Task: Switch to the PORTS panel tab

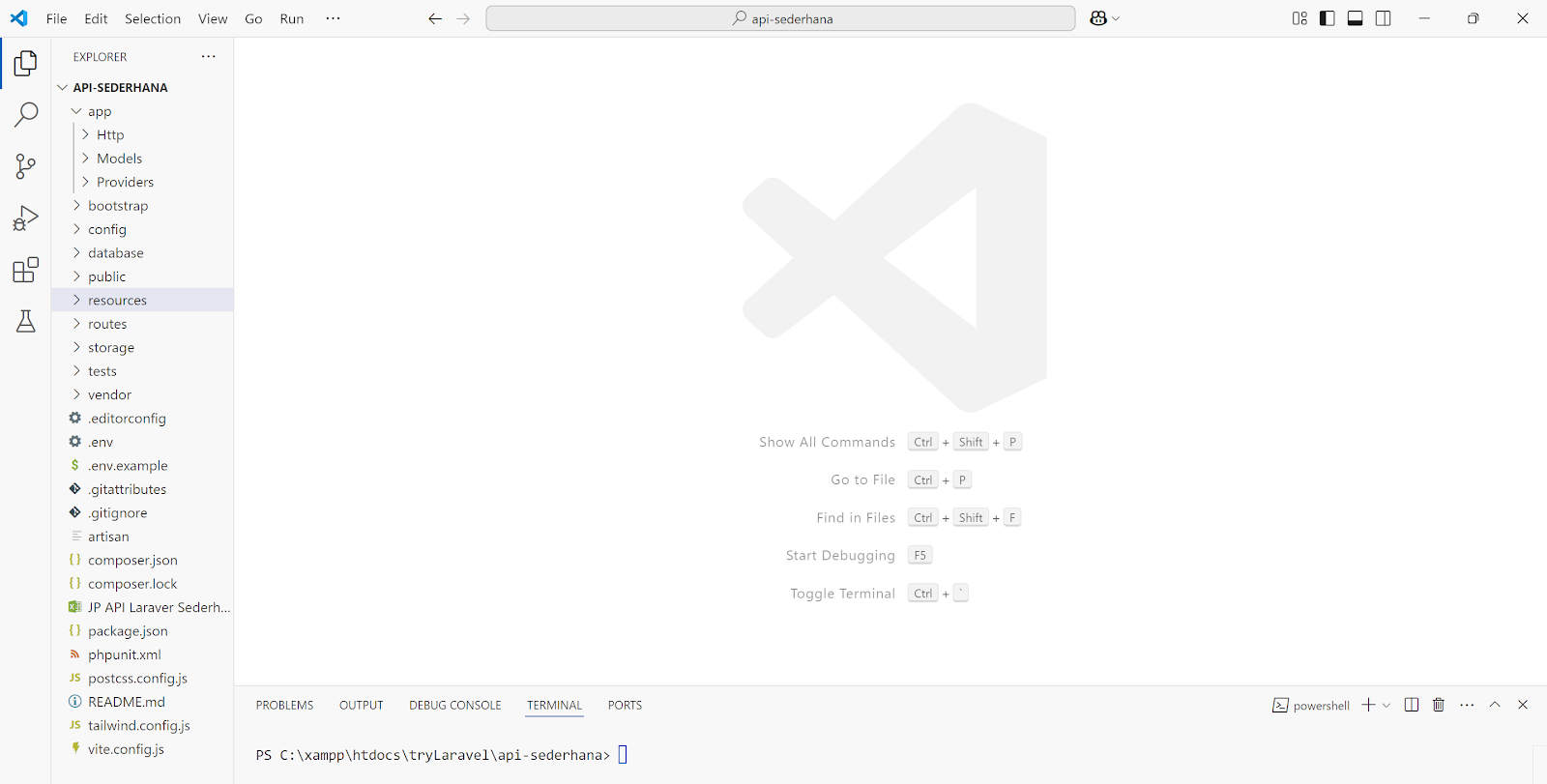Action: (x=625, y=706)
